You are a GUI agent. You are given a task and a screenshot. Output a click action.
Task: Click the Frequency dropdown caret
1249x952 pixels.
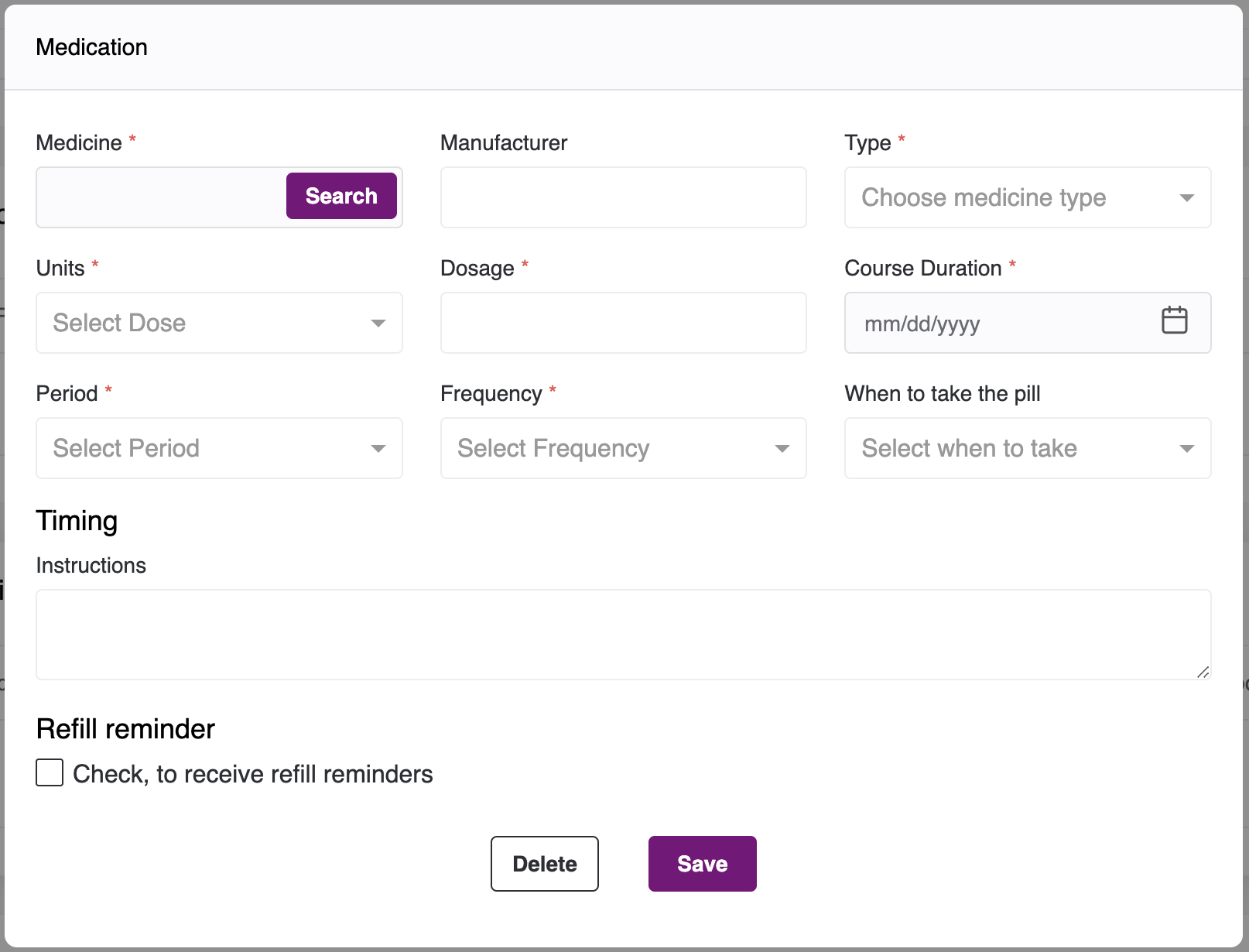pos(782,449)
